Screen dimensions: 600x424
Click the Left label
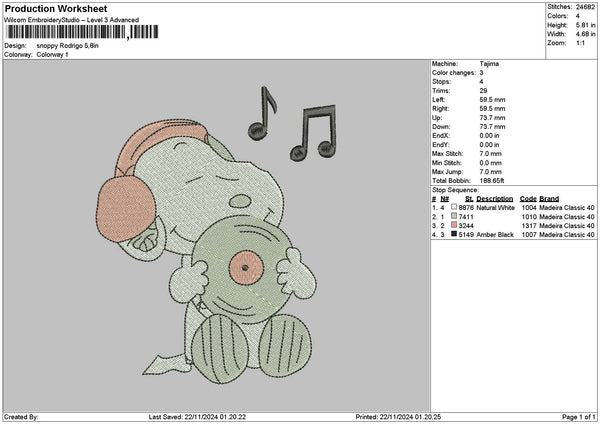[x=439, y=100]
